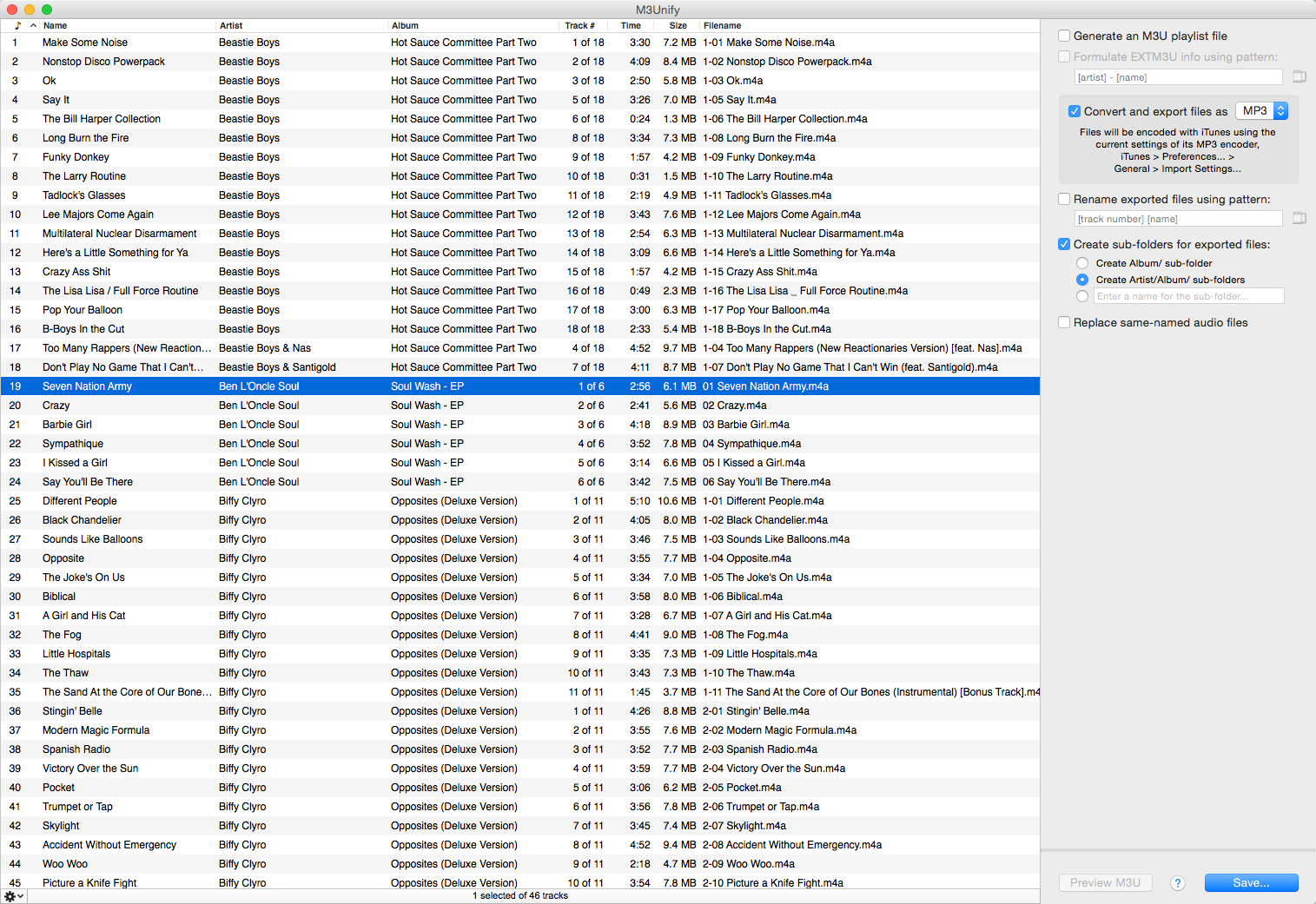This screenshot has width=1316, height=904.
Task: Select the track A Girl and His Cat
Action: coord(519,616)
